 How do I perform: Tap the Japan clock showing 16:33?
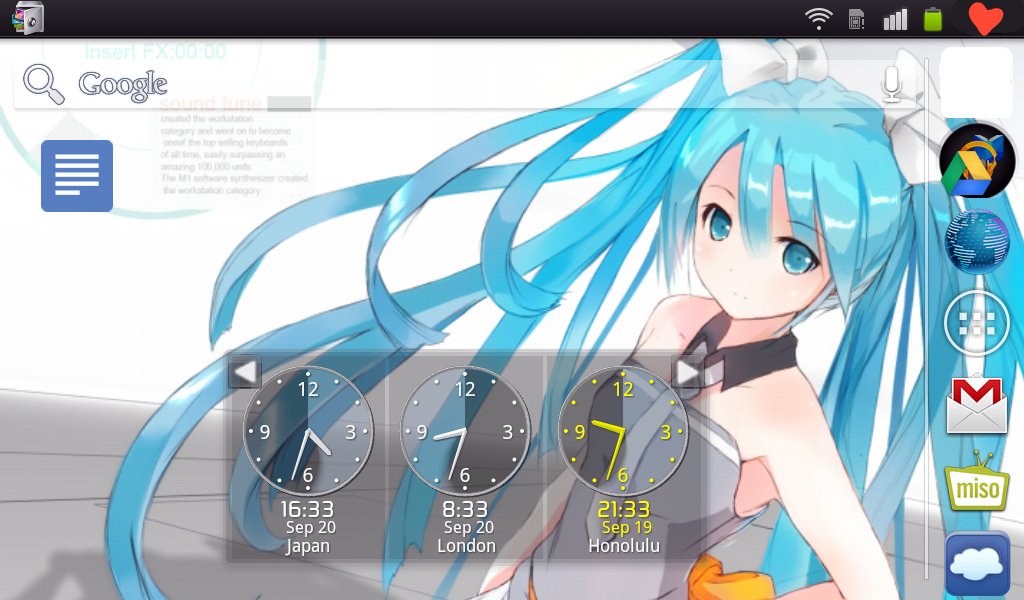[x=308, y=430]
